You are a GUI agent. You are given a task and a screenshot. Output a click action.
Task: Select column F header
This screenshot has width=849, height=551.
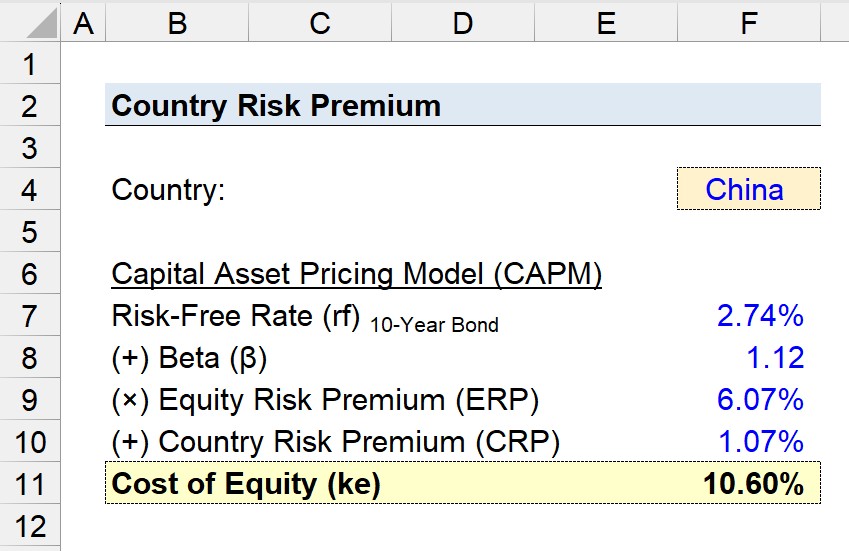[x=749, y=23]
